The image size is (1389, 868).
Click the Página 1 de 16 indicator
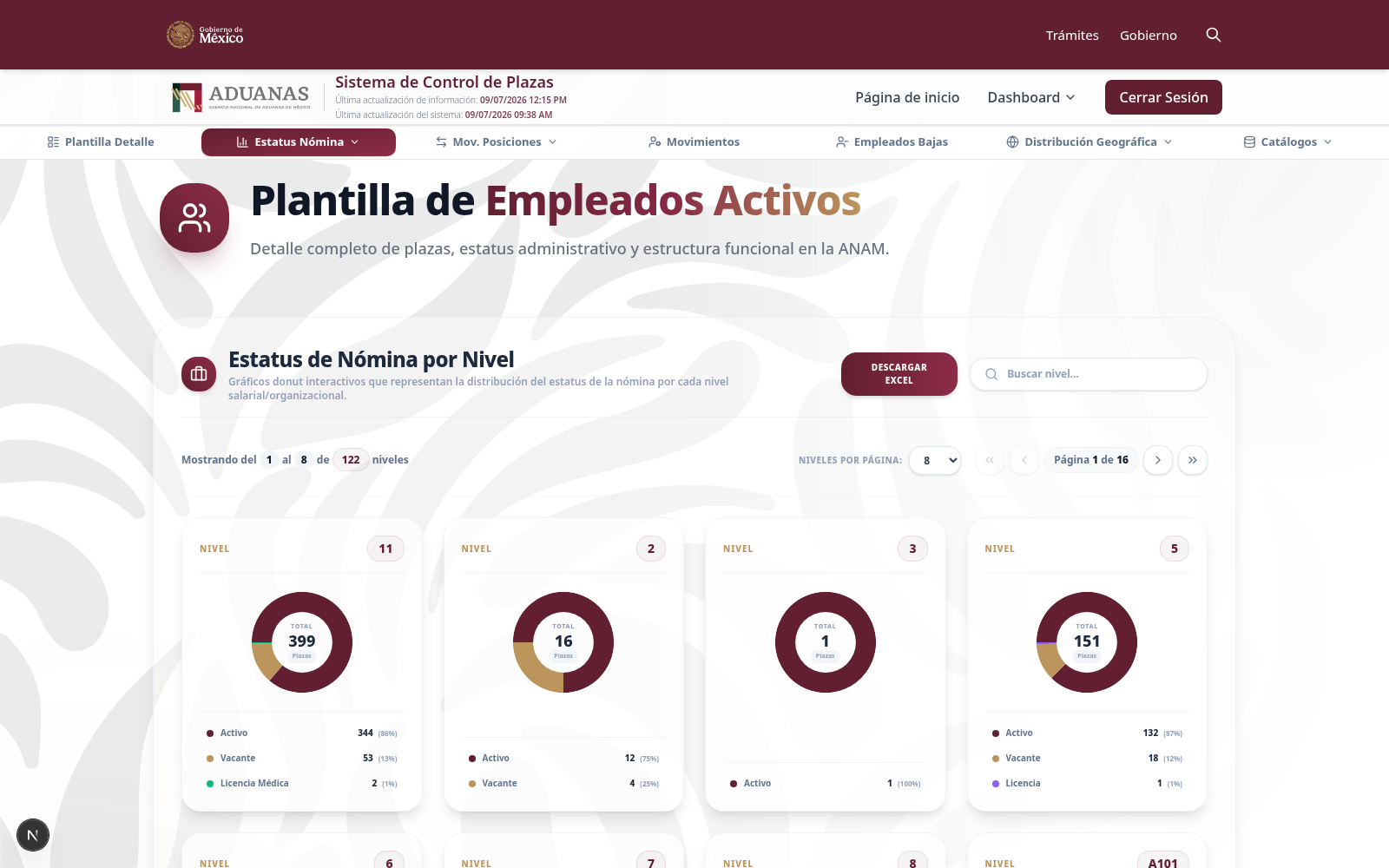click(1091, 460)
